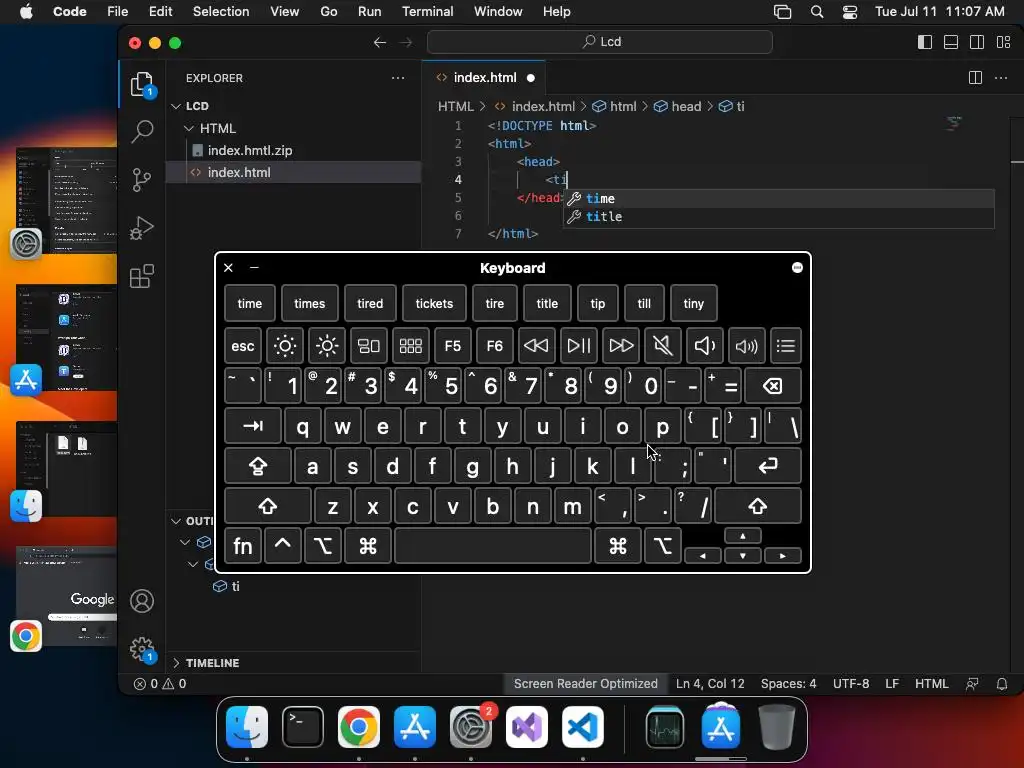The height and width of the screenshot is (768, 1024).
Task: Open html breadcrumb dropdown
Action: [x=614, y=106]
